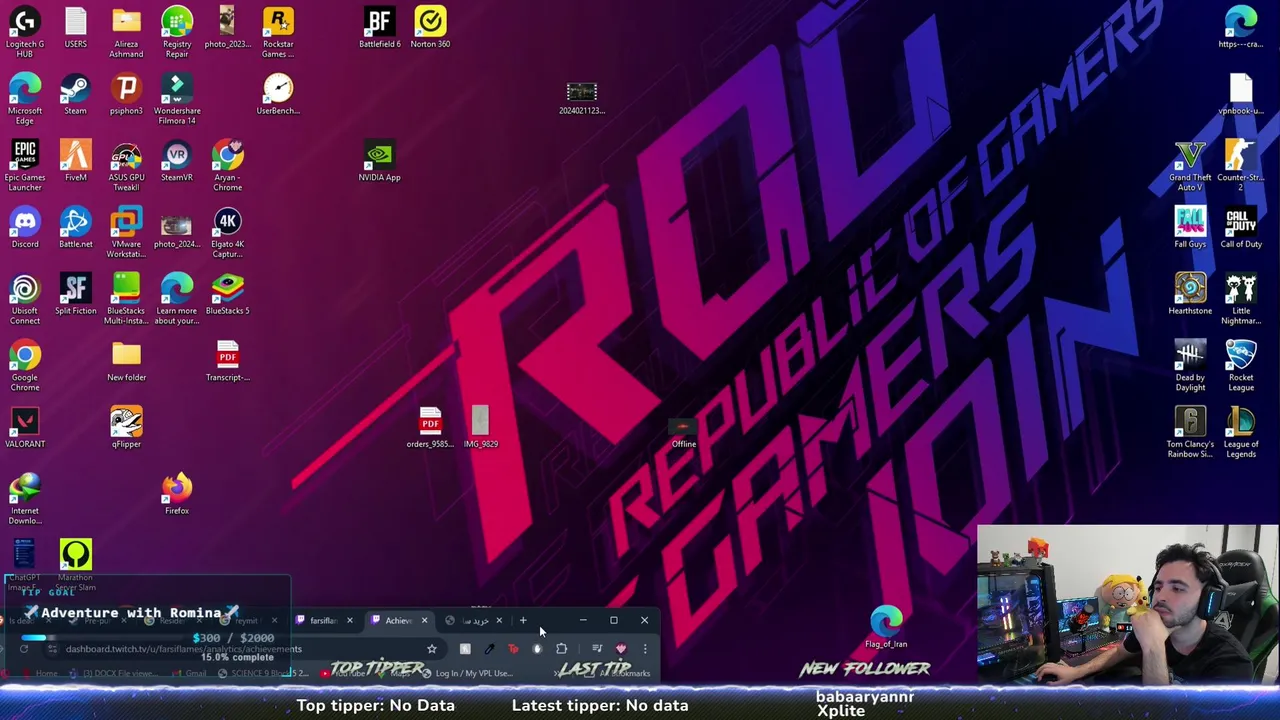Launch VALORANT from the desktop
Screen dimensions: 1280x720
tap(25, 428)
